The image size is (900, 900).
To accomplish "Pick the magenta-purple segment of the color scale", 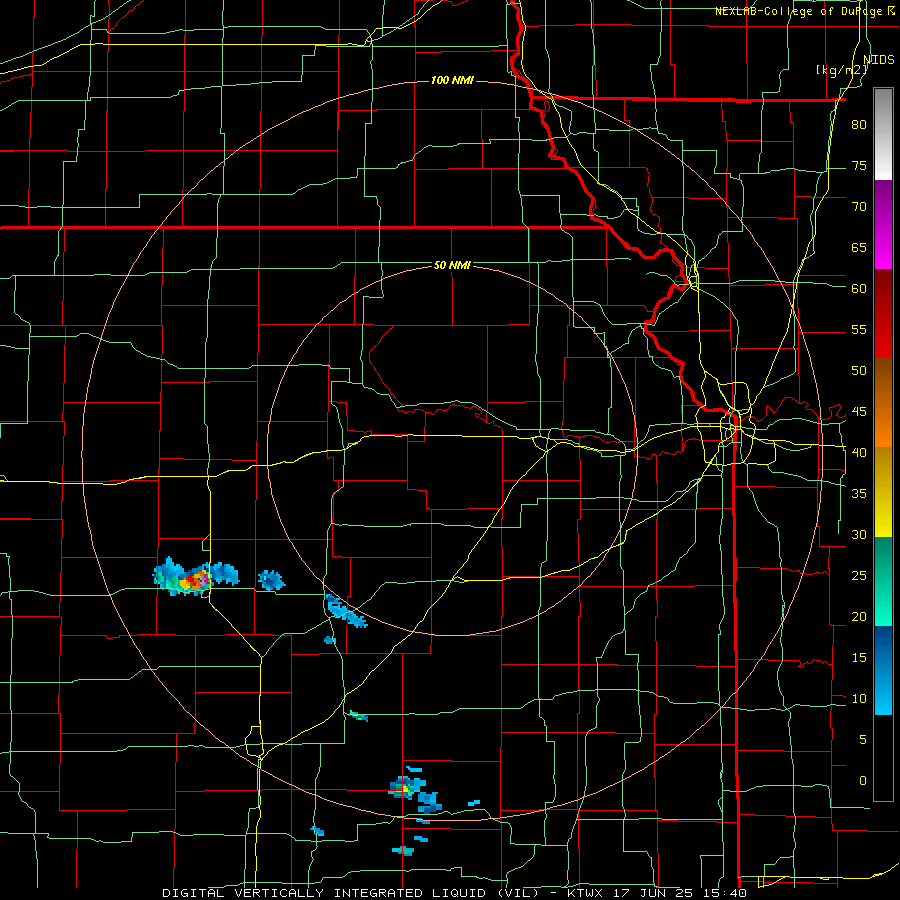I will click(883, 225).
